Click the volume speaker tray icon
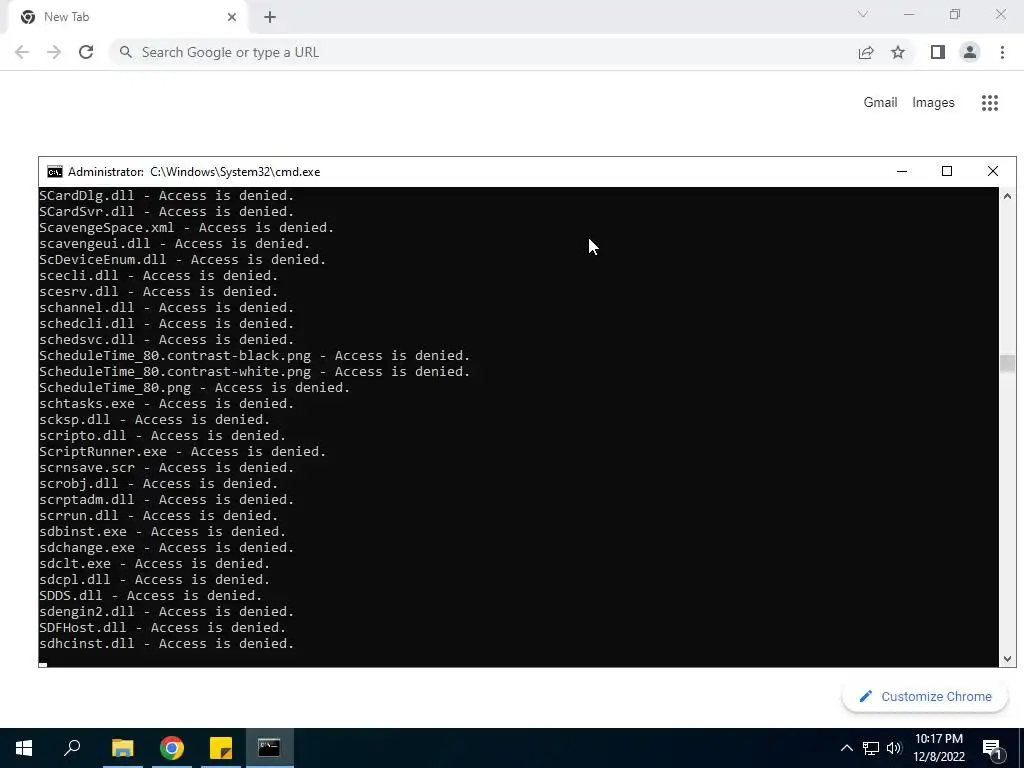 pyautogui.click(x=894, y=748)
